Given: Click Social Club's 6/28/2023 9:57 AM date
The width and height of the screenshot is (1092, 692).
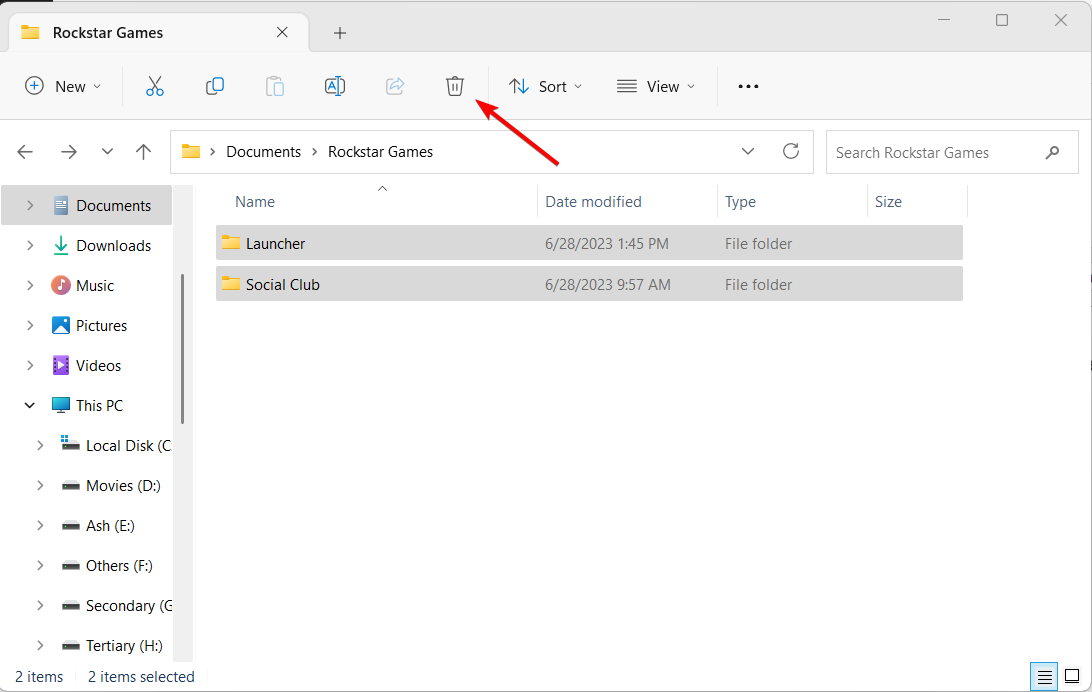Looking at the screenshot, I should [x=608, y=285].
